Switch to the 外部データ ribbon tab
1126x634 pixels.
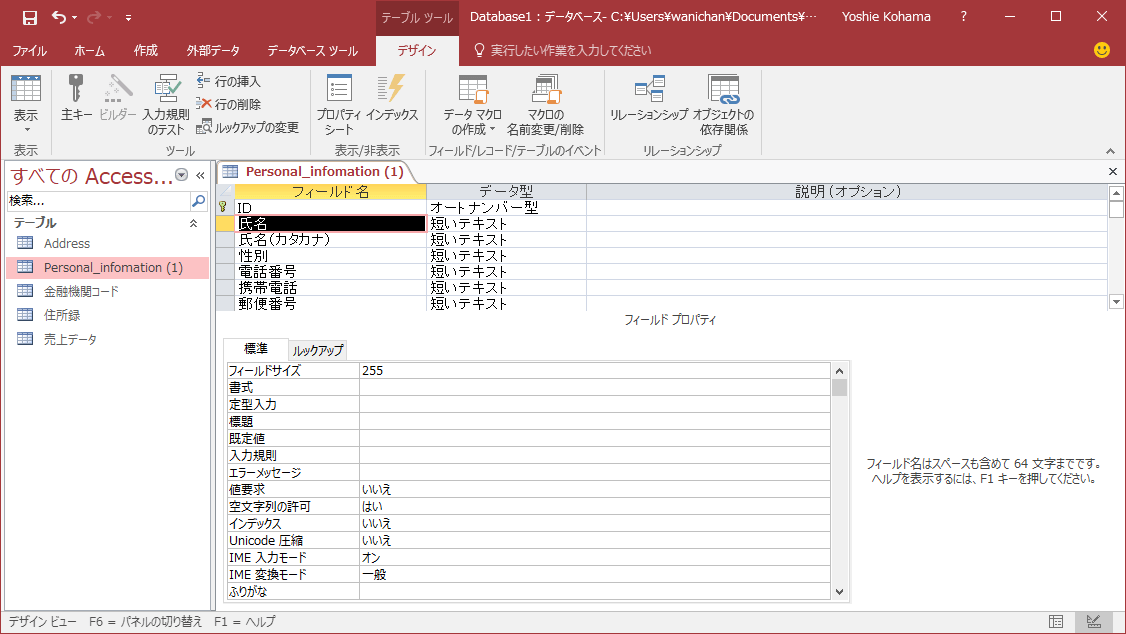tap(213, 50)
